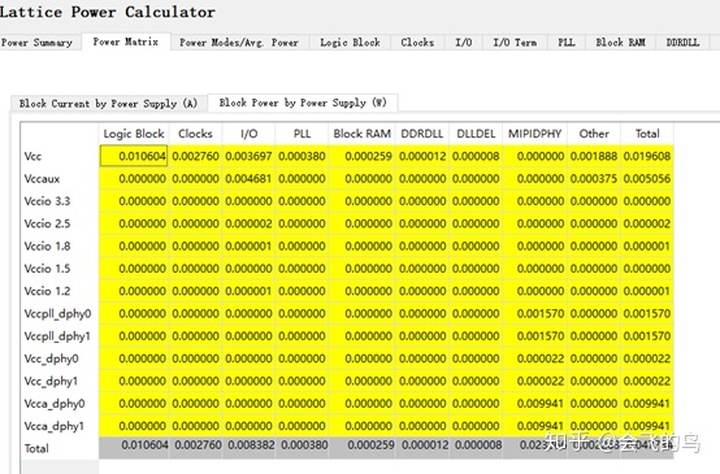720x474 pixels.
Task: Click the Total column header
Action: (x=647, y=134)
